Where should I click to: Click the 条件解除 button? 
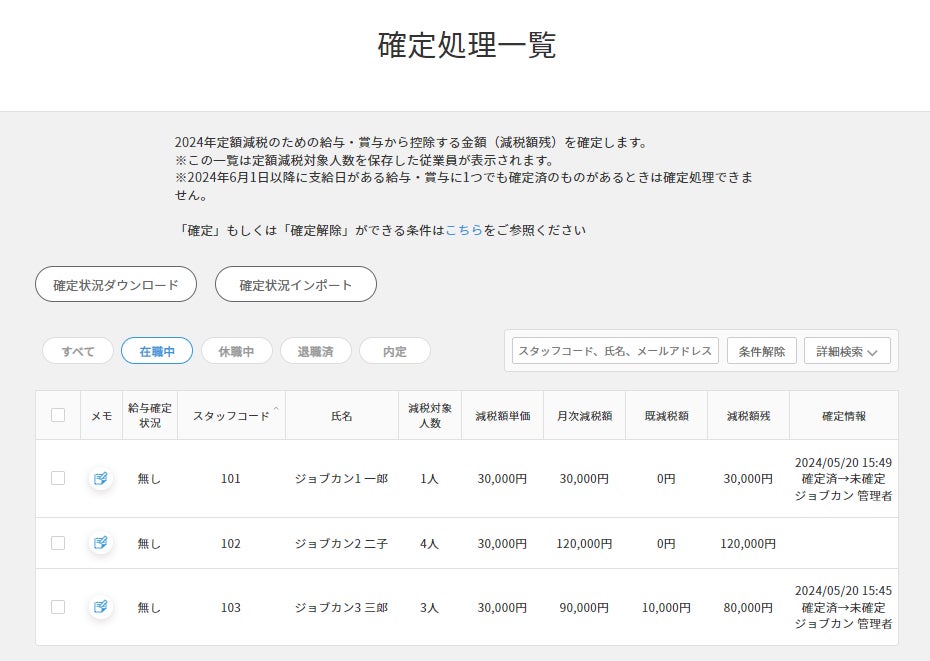pos(762,351)
